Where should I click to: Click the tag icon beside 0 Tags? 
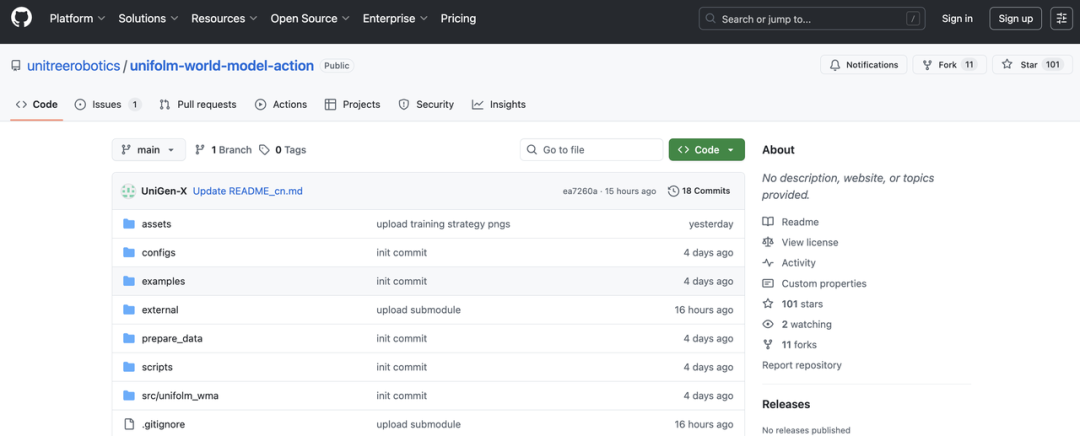(264, 150)
